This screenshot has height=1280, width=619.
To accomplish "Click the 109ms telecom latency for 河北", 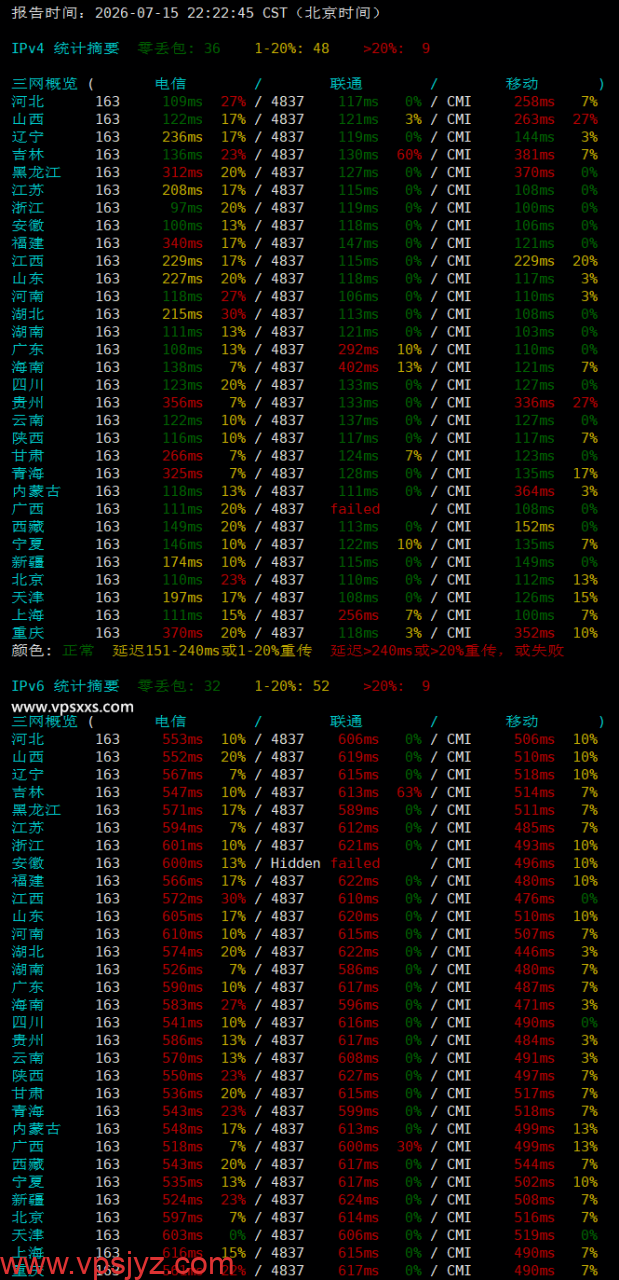I will (x=182, y=101).
